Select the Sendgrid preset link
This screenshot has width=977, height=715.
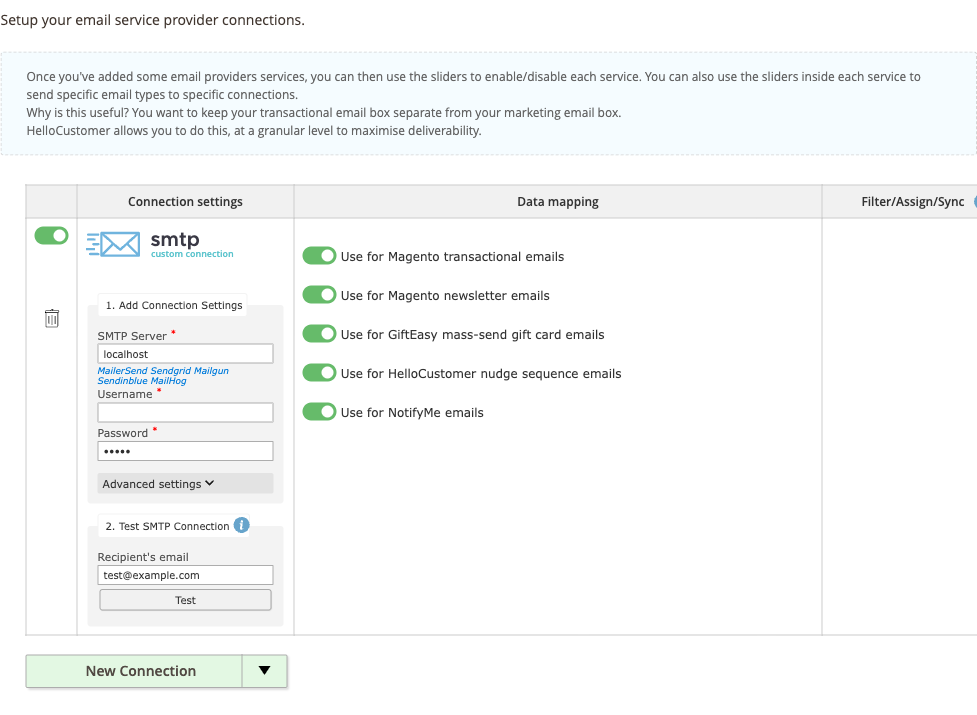pos(171,371)
